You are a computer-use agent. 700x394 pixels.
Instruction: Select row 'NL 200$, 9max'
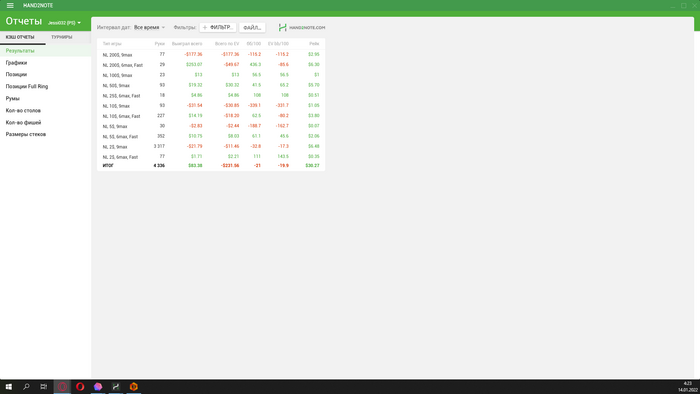tap(211, 54)
